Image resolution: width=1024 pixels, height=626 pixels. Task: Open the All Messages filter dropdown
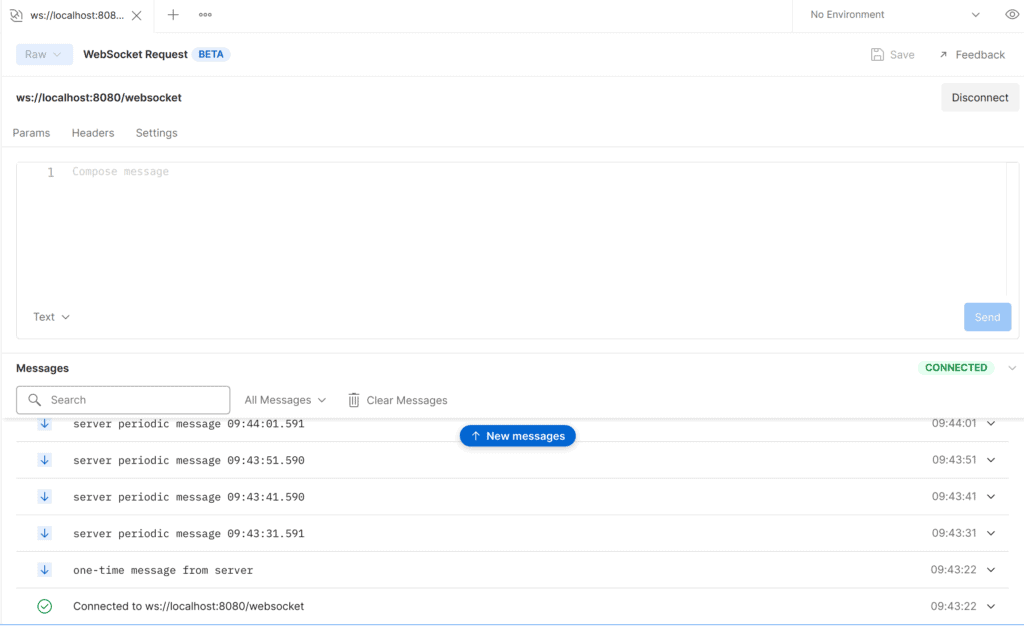[285, 399]
